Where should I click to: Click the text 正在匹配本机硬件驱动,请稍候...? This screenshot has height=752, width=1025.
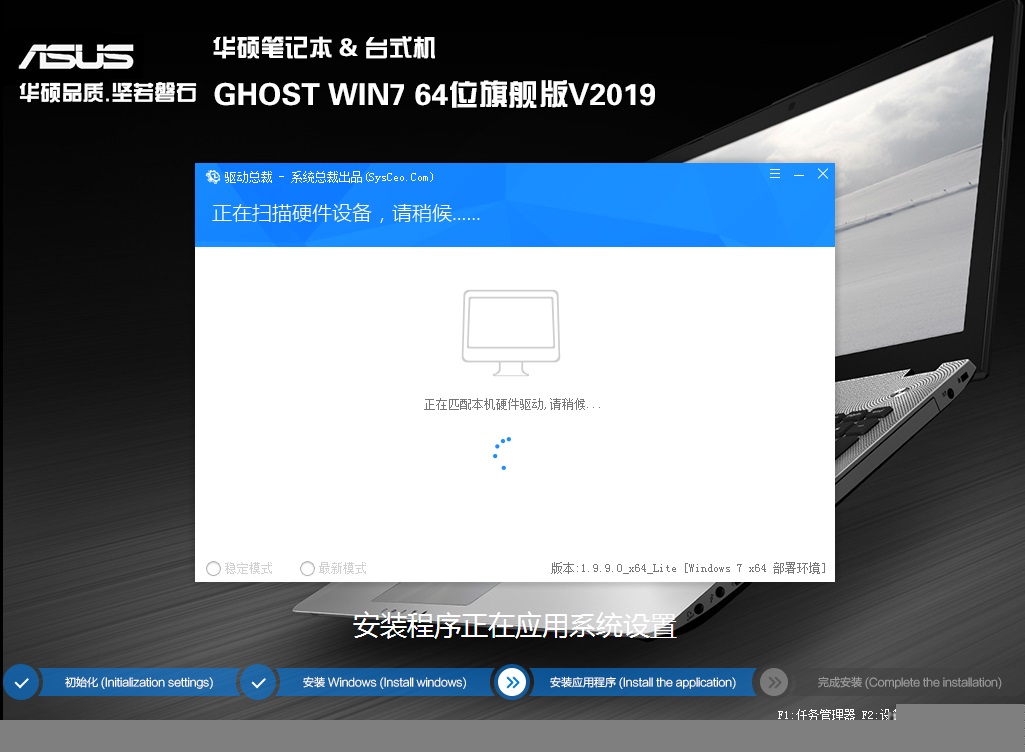click(512, 405)
